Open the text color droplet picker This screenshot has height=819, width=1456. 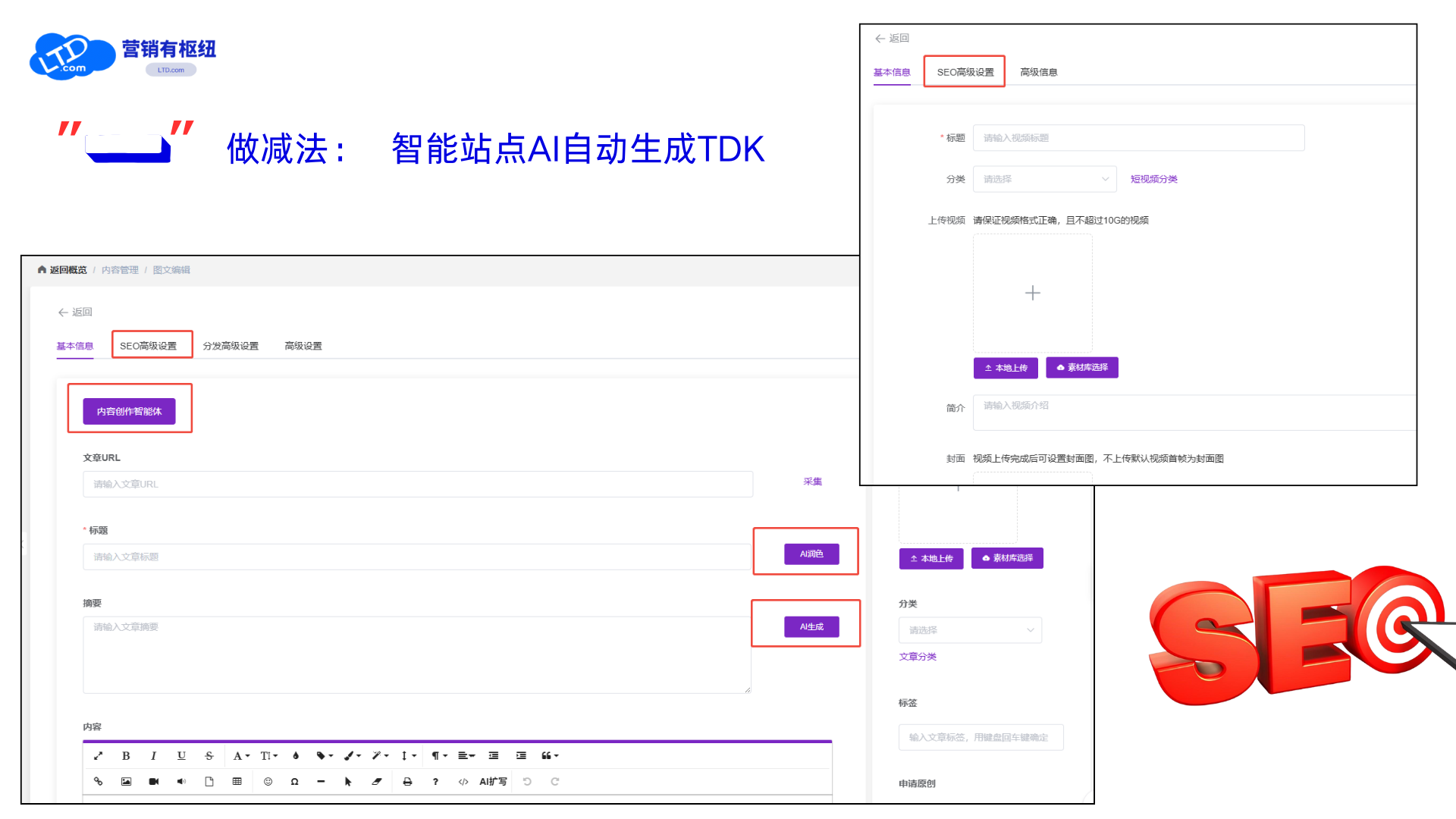pyautogui.click(x=296, y=755)
